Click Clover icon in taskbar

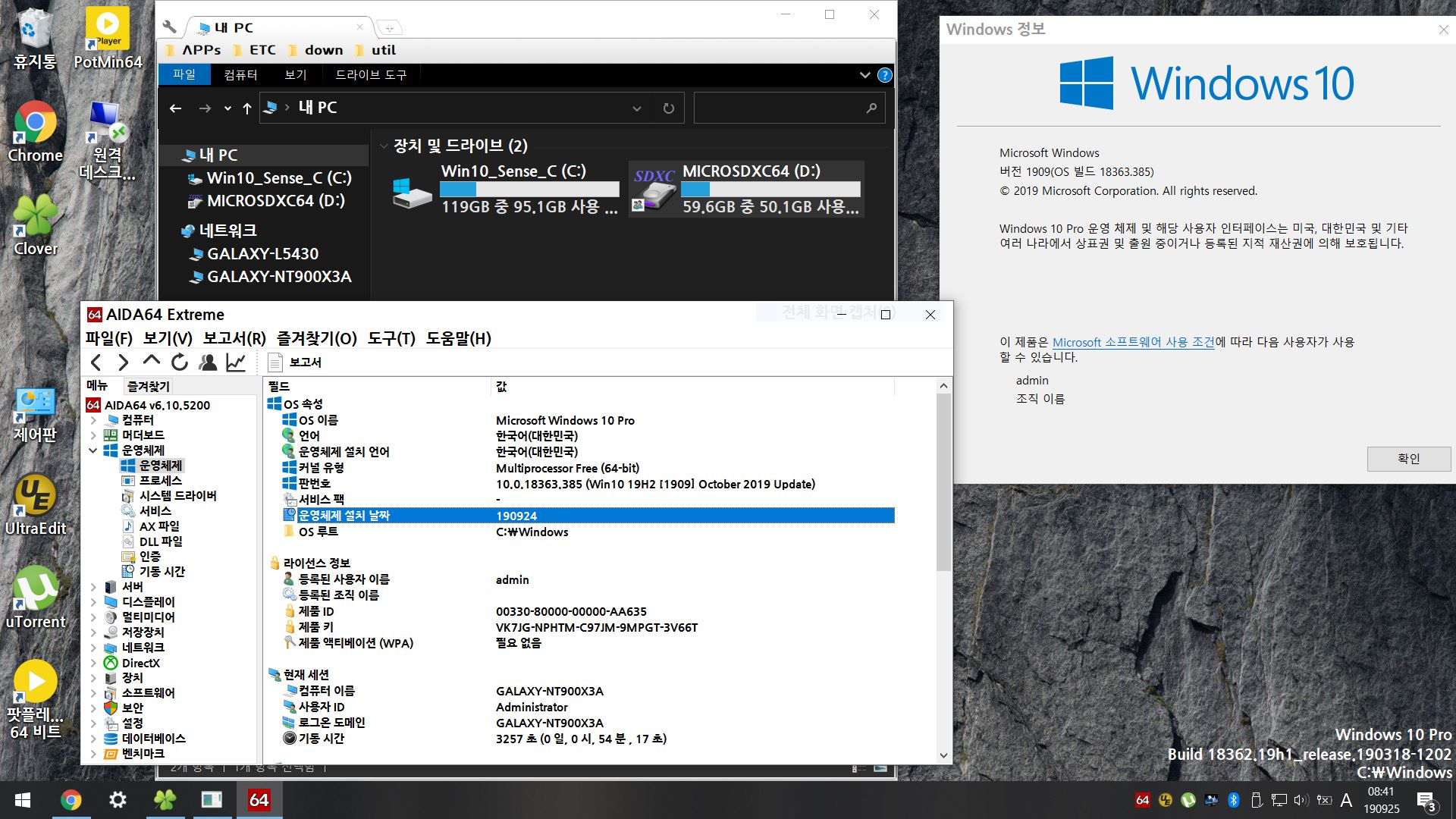[x=165, y=800]
